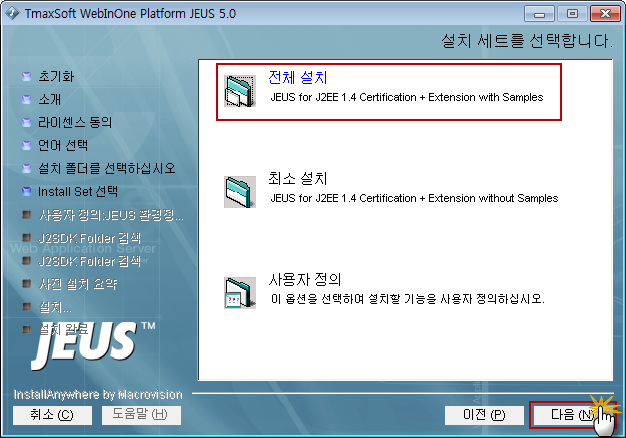Image resolution: width=626 pixels, height=438 pixels.
Task: Click 'Extension without Samples' description
Action: point(493,198)
